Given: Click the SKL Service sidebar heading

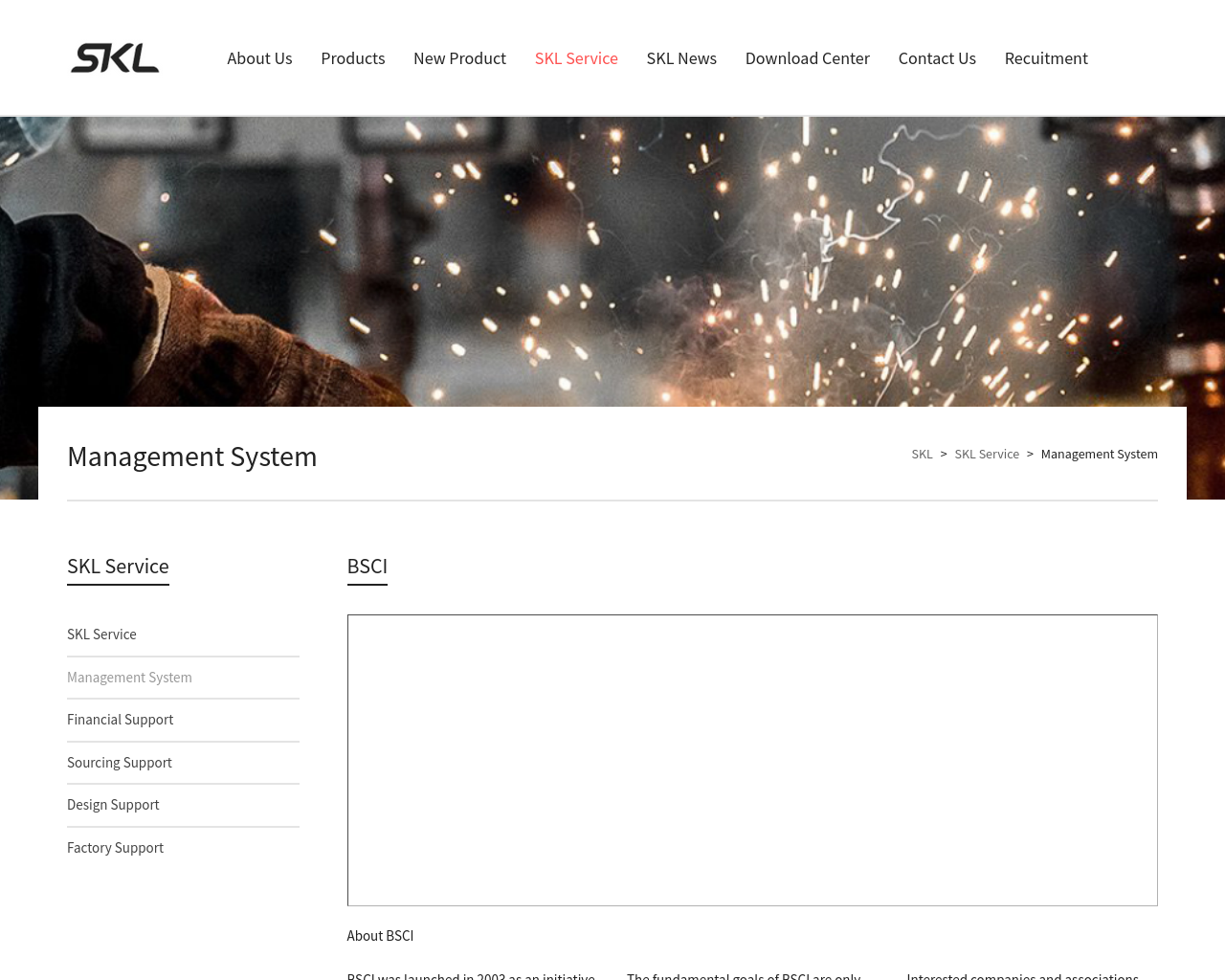Looking at the screenshot, I should 118,567.
